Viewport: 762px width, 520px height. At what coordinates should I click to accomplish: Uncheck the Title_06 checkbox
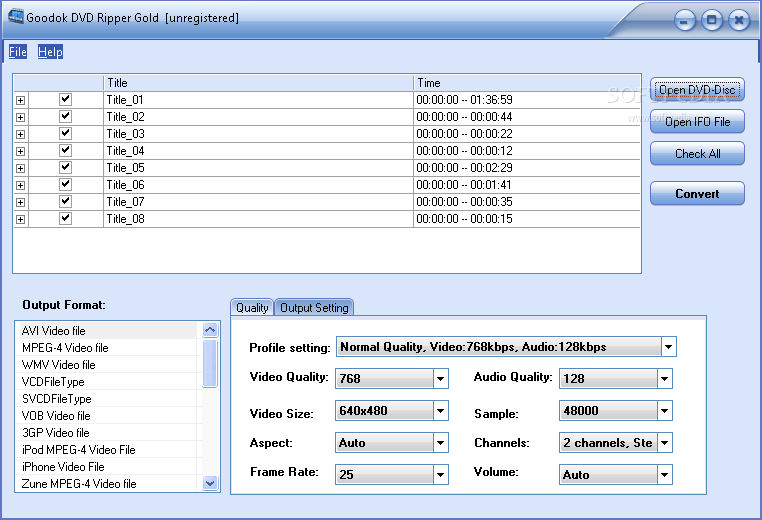tap(65, 185)
